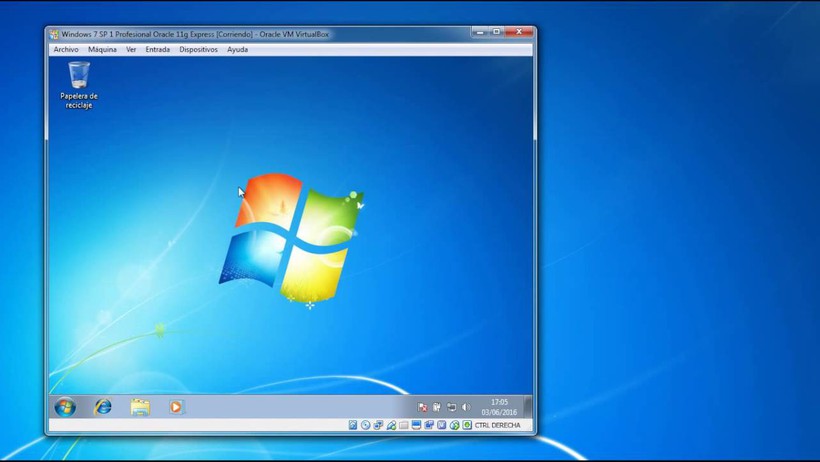Click the power plug tray icon
The image size is (820, 462).
click(x=437, y=407)
